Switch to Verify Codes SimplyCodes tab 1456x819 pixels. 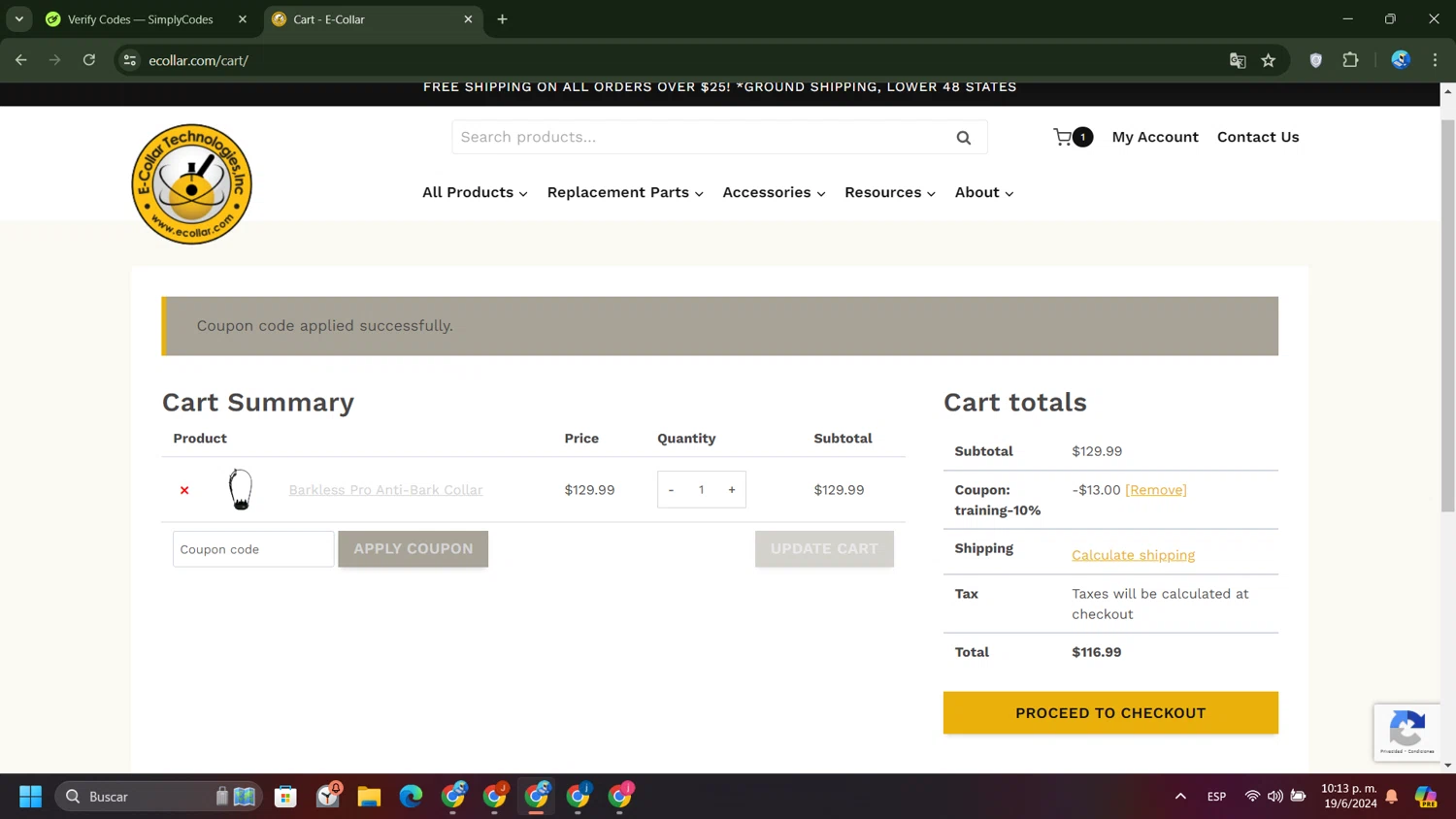pos(141,19)
